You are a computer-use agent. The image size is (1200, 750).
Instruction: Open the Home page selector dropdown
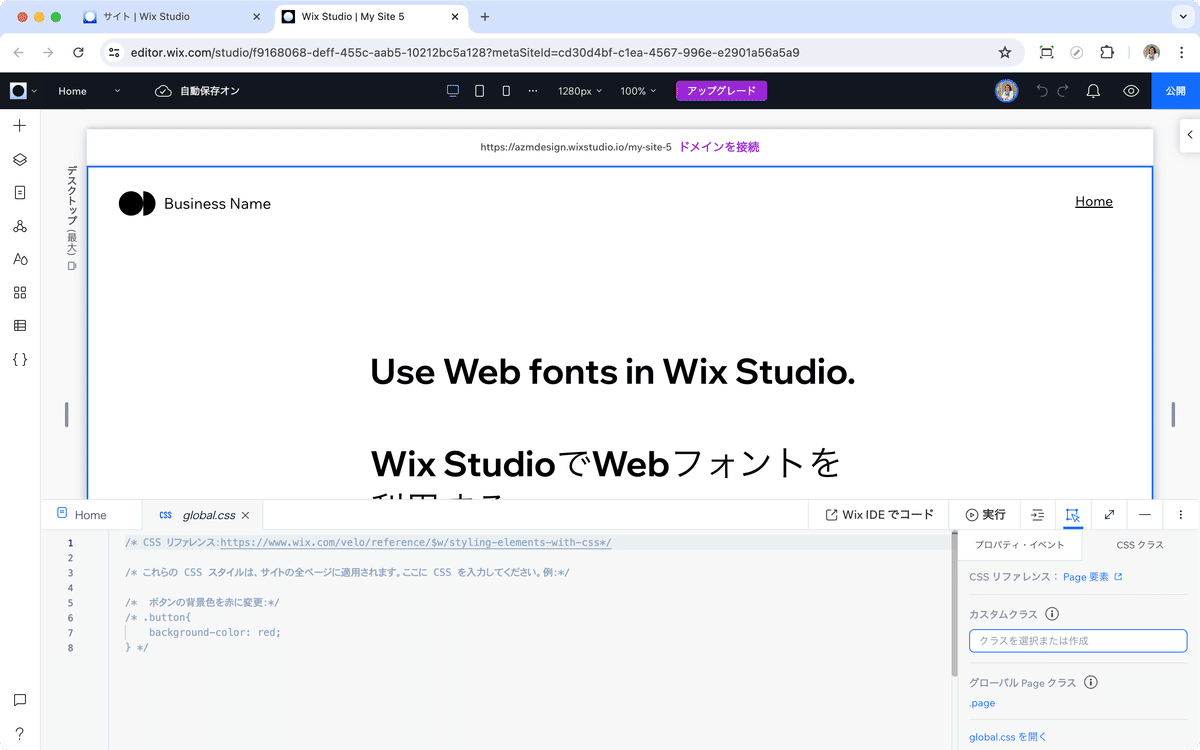point(89,91)
